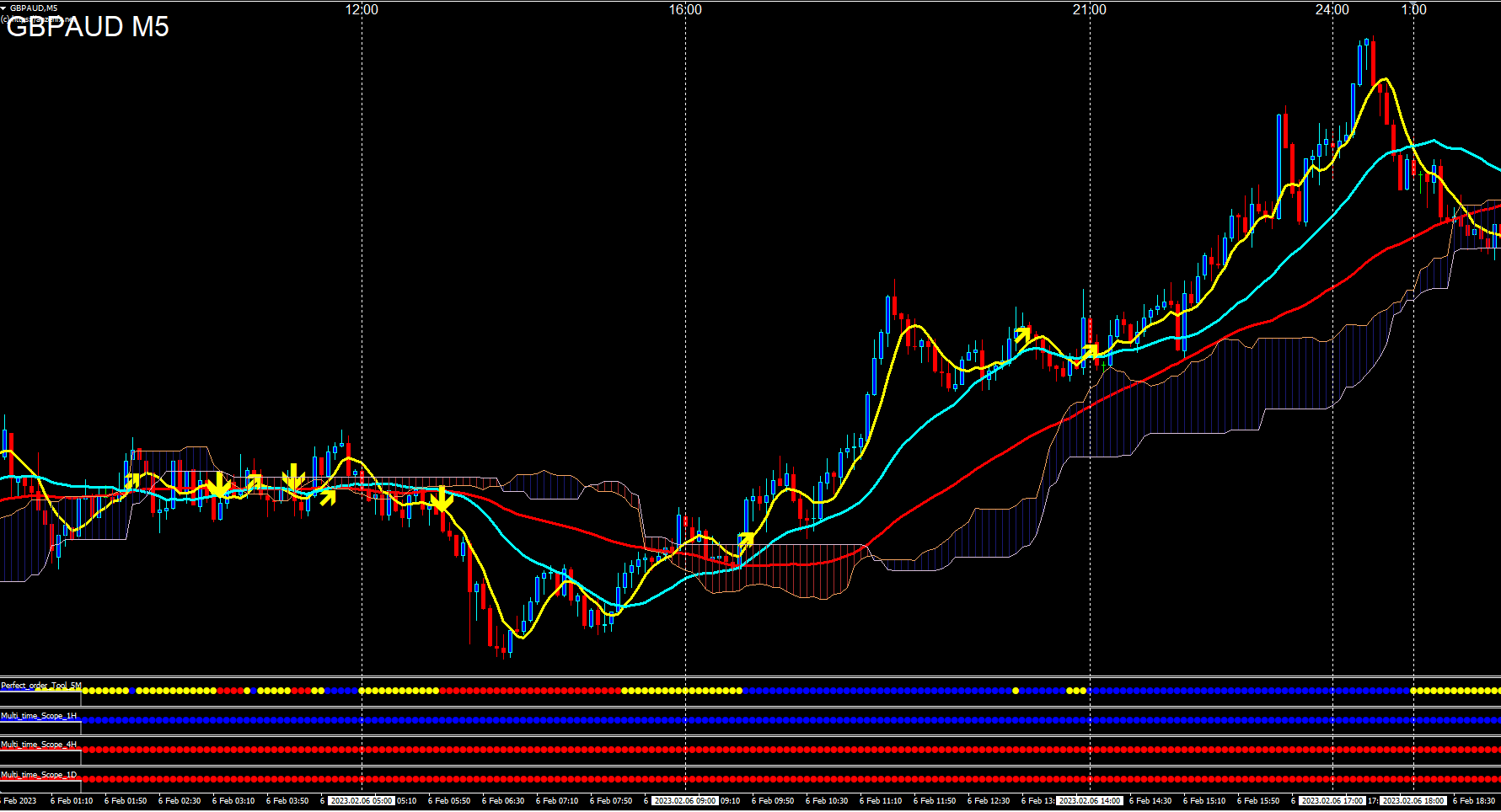Screen dimensions: 1501x812
Task: Click the yellow up-arrow signal on the 21:00 line
Action: (x=1090, y=351)
